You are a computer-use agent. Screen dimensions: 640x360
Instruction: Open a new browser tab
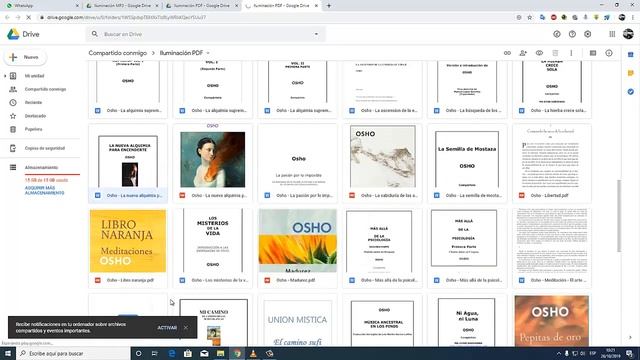[329, 6]
